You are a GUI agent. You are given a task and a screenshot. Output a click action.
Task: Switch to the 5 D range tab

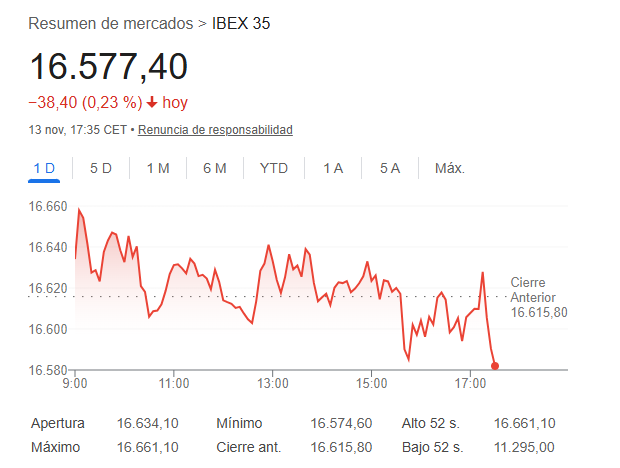coord(101,168)
